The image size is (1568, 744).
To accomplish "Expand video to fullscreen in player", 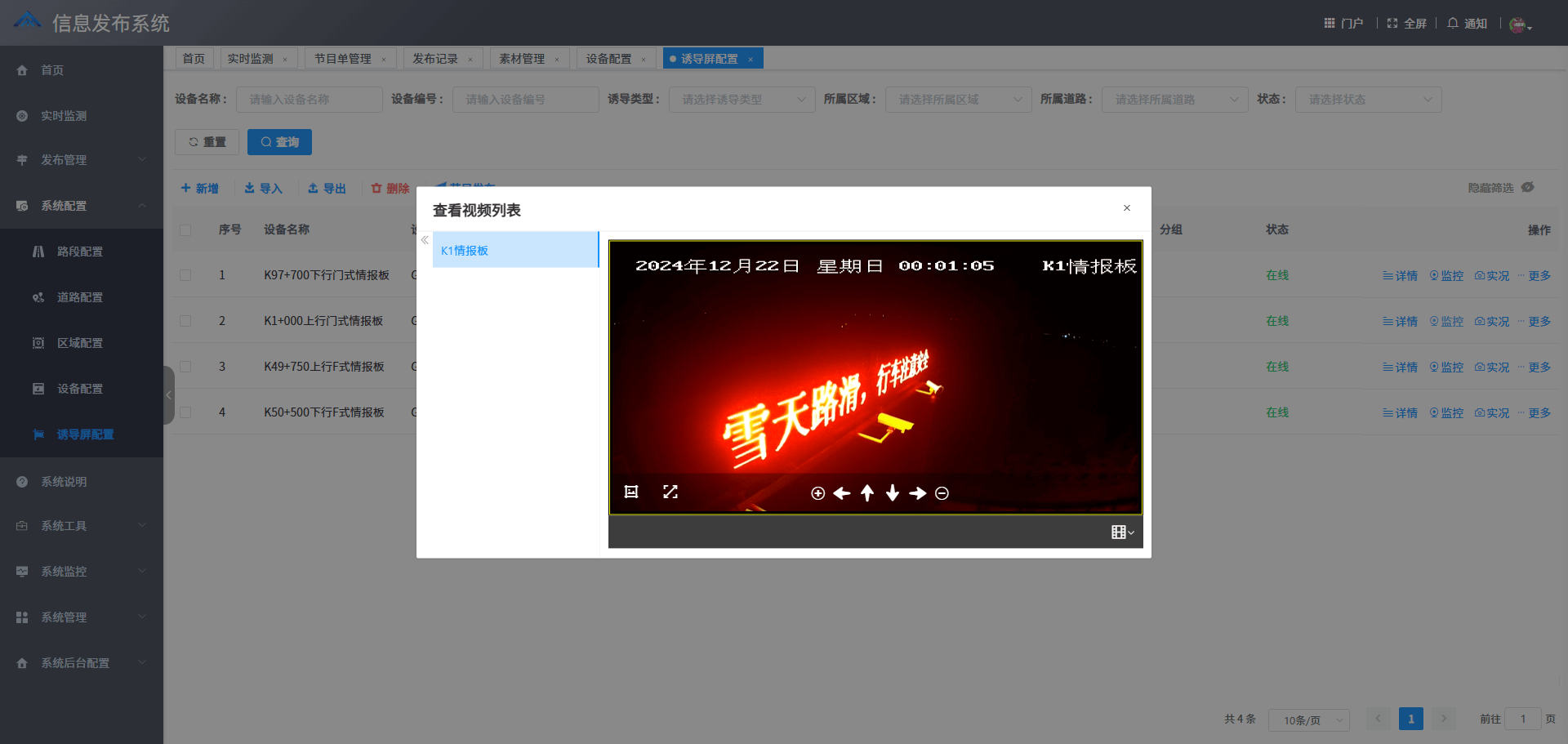I will 670,492.
